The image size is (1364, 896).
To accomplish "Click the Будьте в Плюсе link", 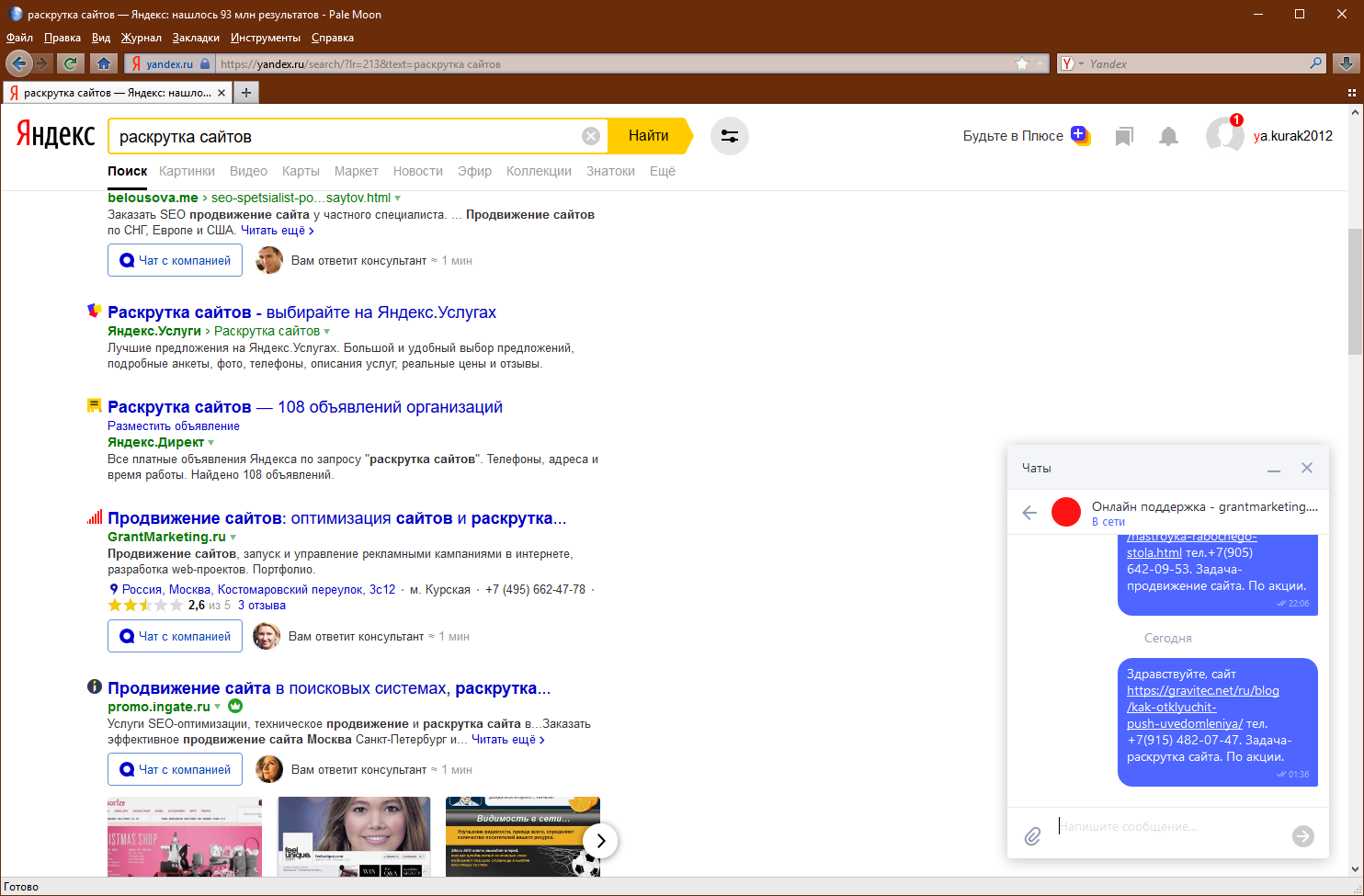I will 1013,136.
